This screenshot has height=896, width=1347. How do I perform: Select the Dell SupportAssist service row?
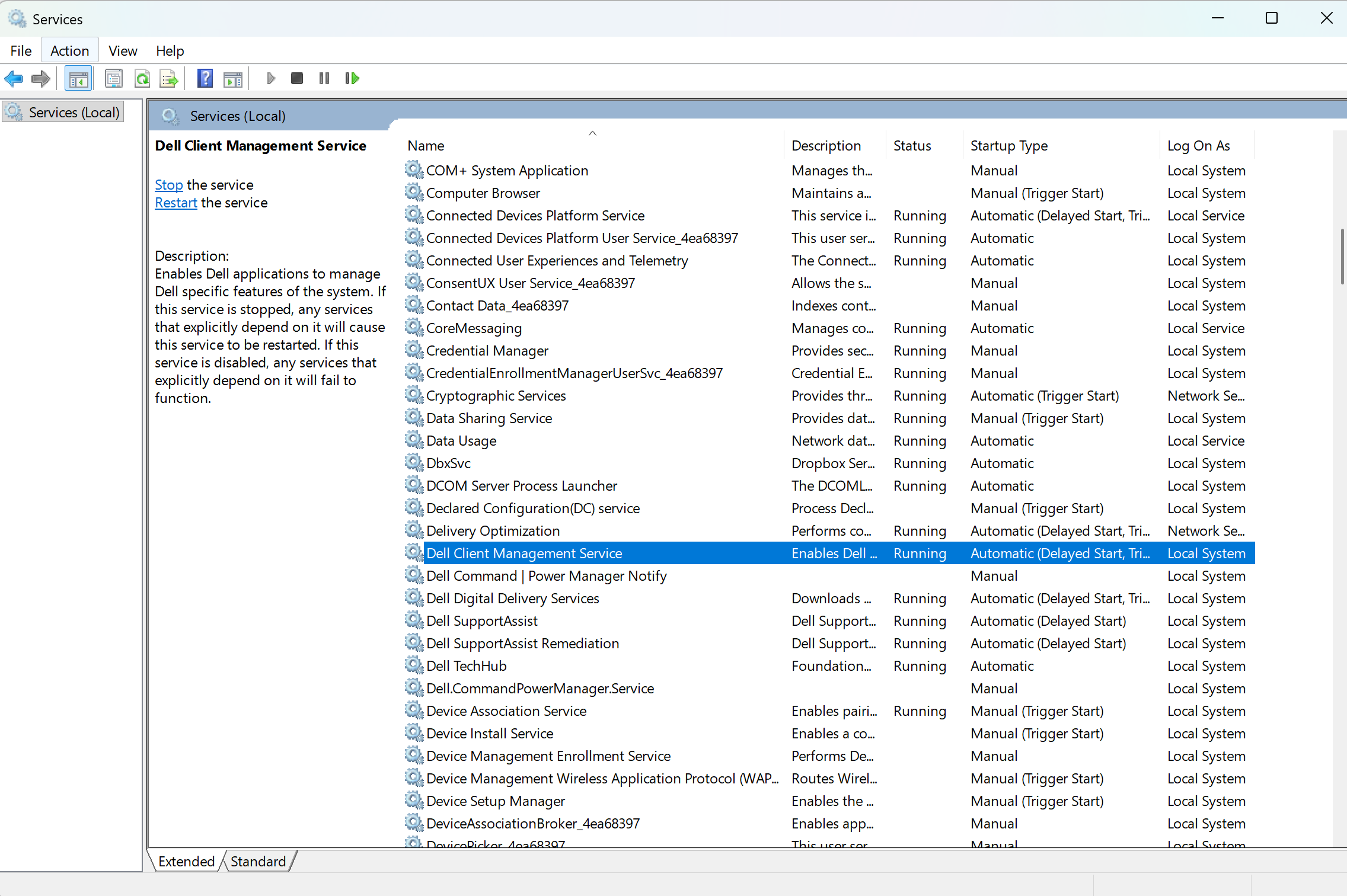coord(481,621)
